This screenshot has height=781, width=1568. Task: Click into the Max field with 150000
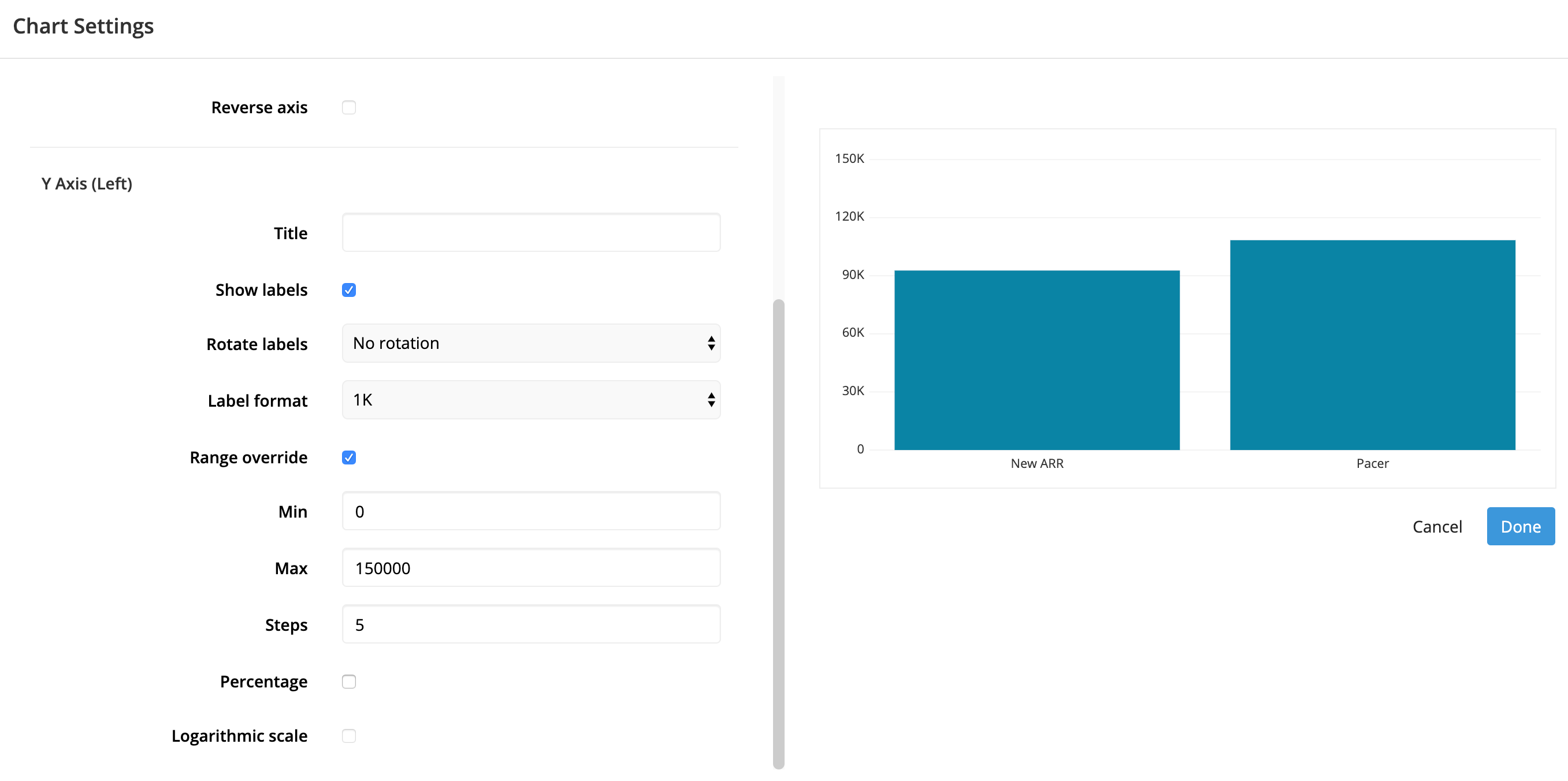click(x=531, y=568)
